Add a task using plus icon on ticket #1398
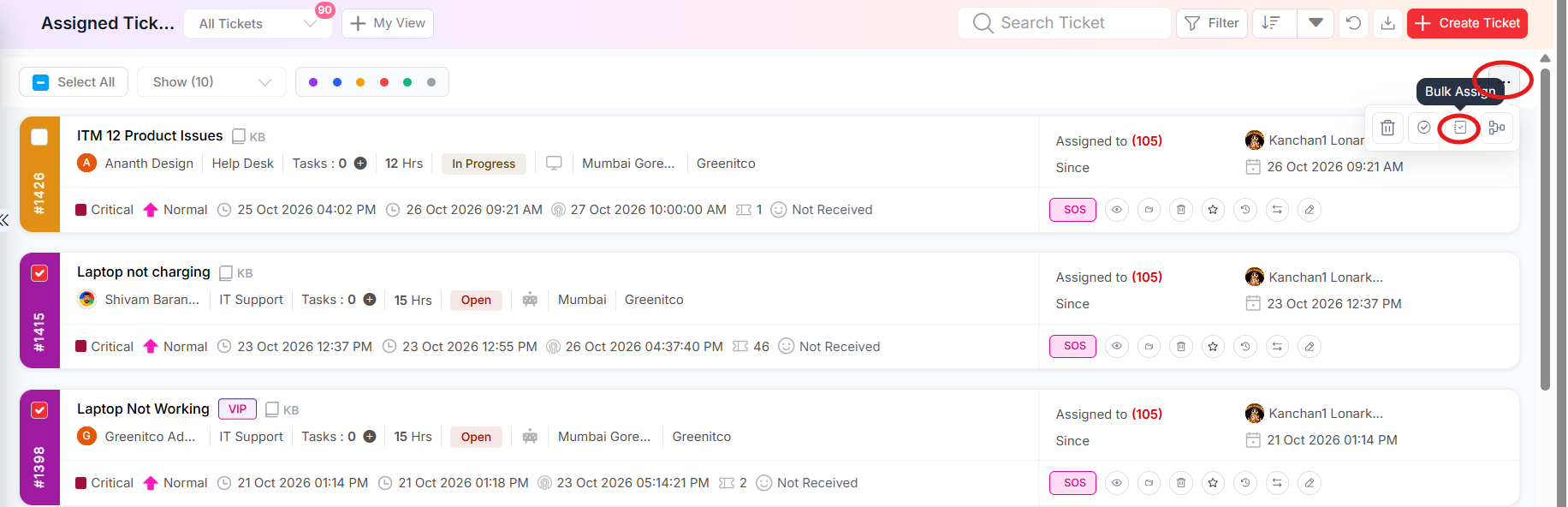Screen dimensions: 1568x507 click(x=370, y=437)
